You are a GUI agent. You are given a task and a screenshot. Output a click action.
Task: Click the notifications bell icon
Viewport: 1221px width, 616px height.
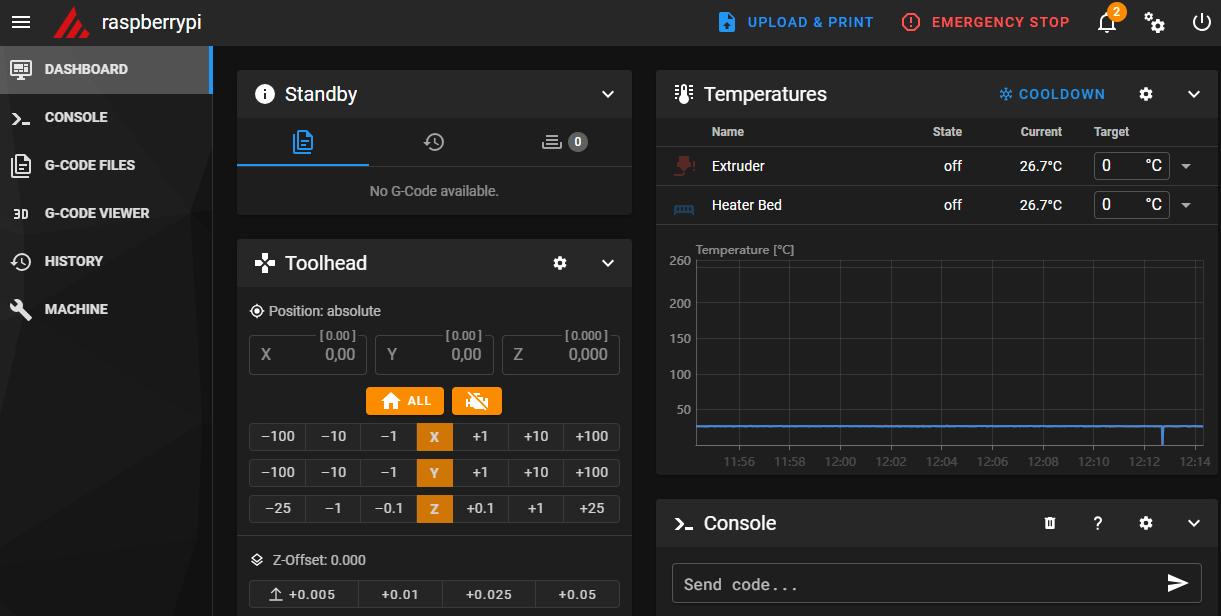[1107, 23]
